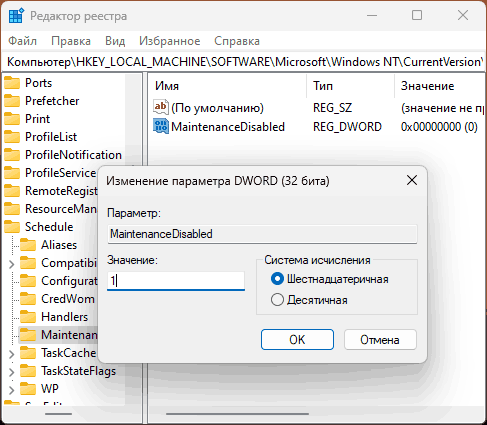Click the REG_DWORD type cell
Screen dimensions: 487x425
tap(347, 127)
